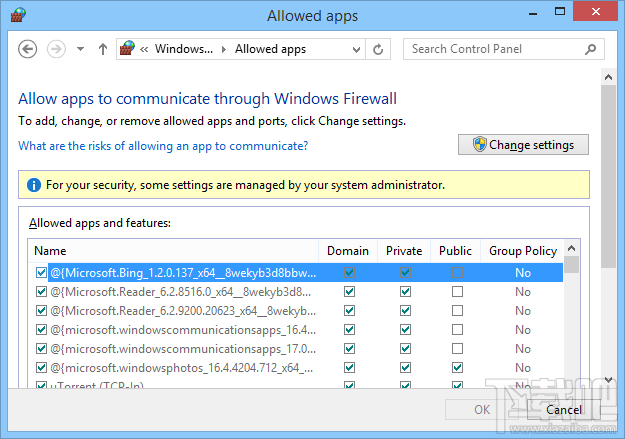Click Group Policy 'No' for Microsoft.Bing row
Screen dimensions: 625x439
523,273
